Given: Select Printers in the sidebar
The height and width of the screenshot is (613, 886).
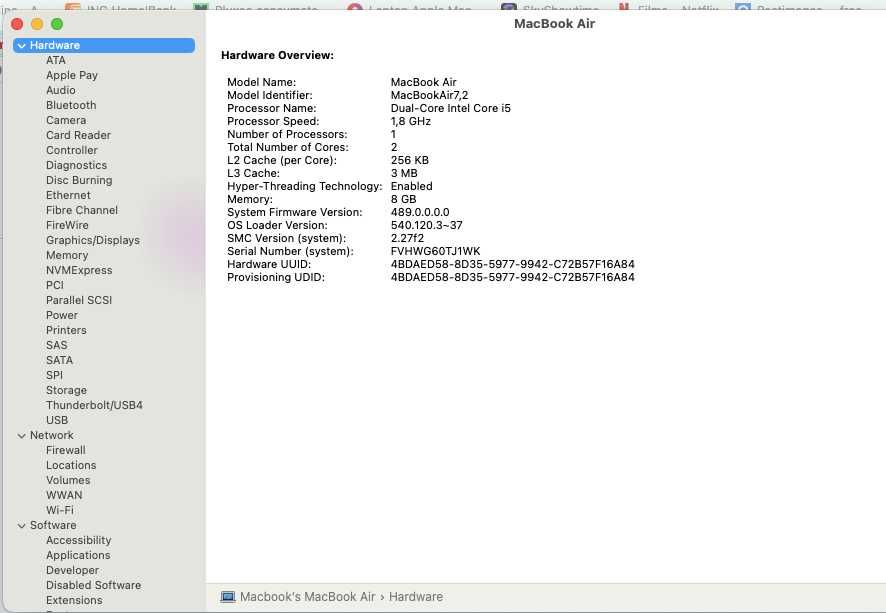Looking at the screenshot, I should coord(66,330).
